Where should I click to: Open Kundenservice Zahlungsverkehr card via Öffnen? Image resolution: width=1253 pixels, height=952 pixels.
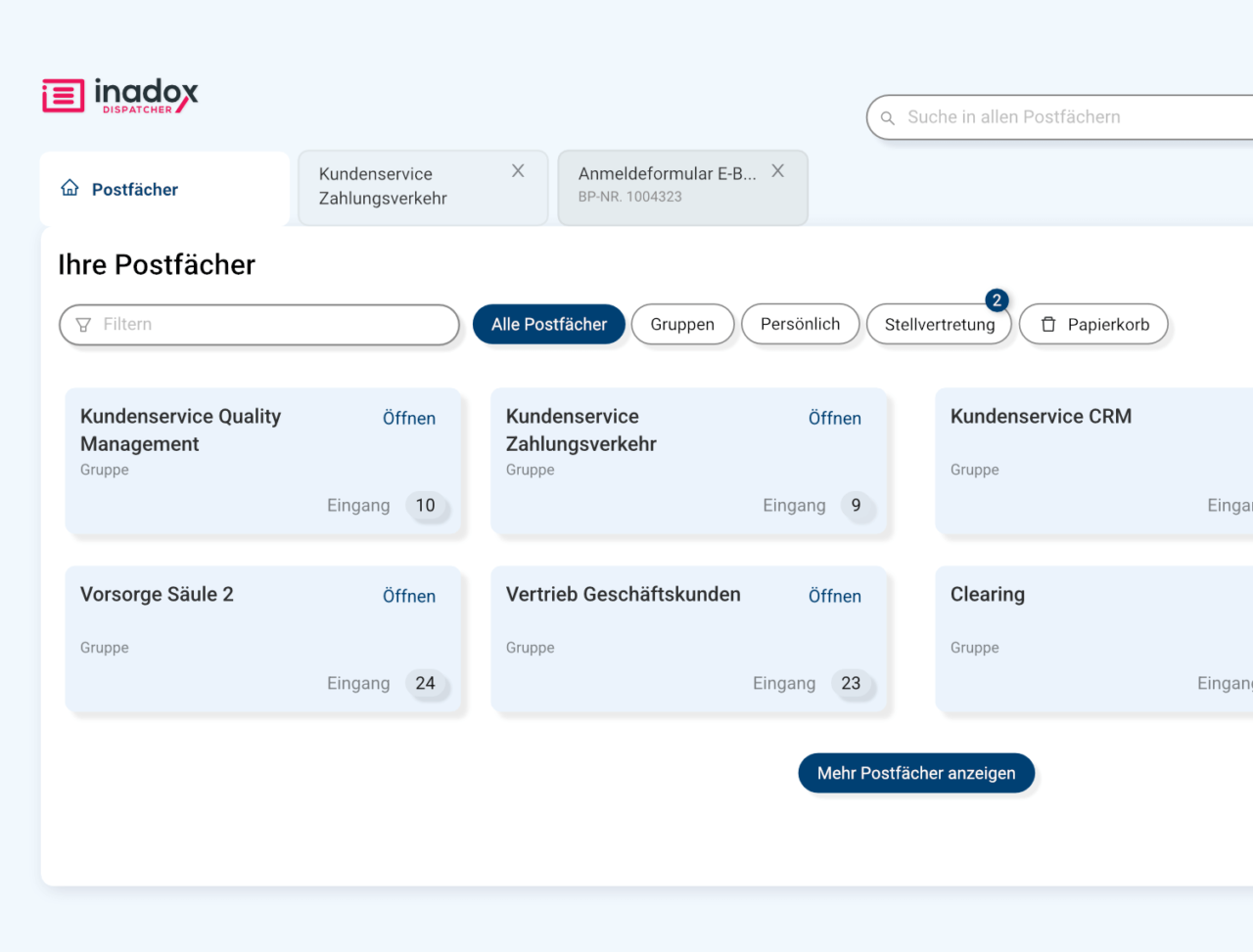(x=835, y=418)
